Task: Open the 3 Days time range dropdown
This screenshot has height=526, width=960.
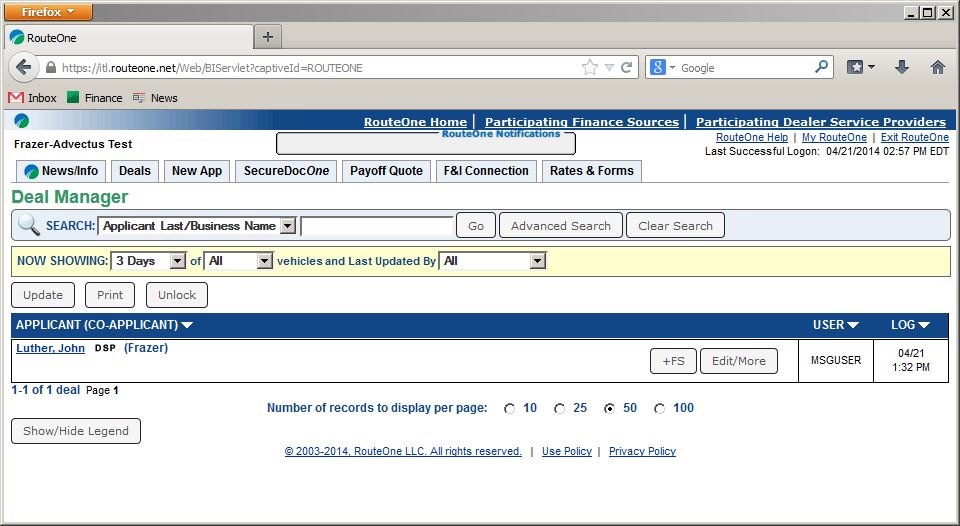Action: click(148, 261)
